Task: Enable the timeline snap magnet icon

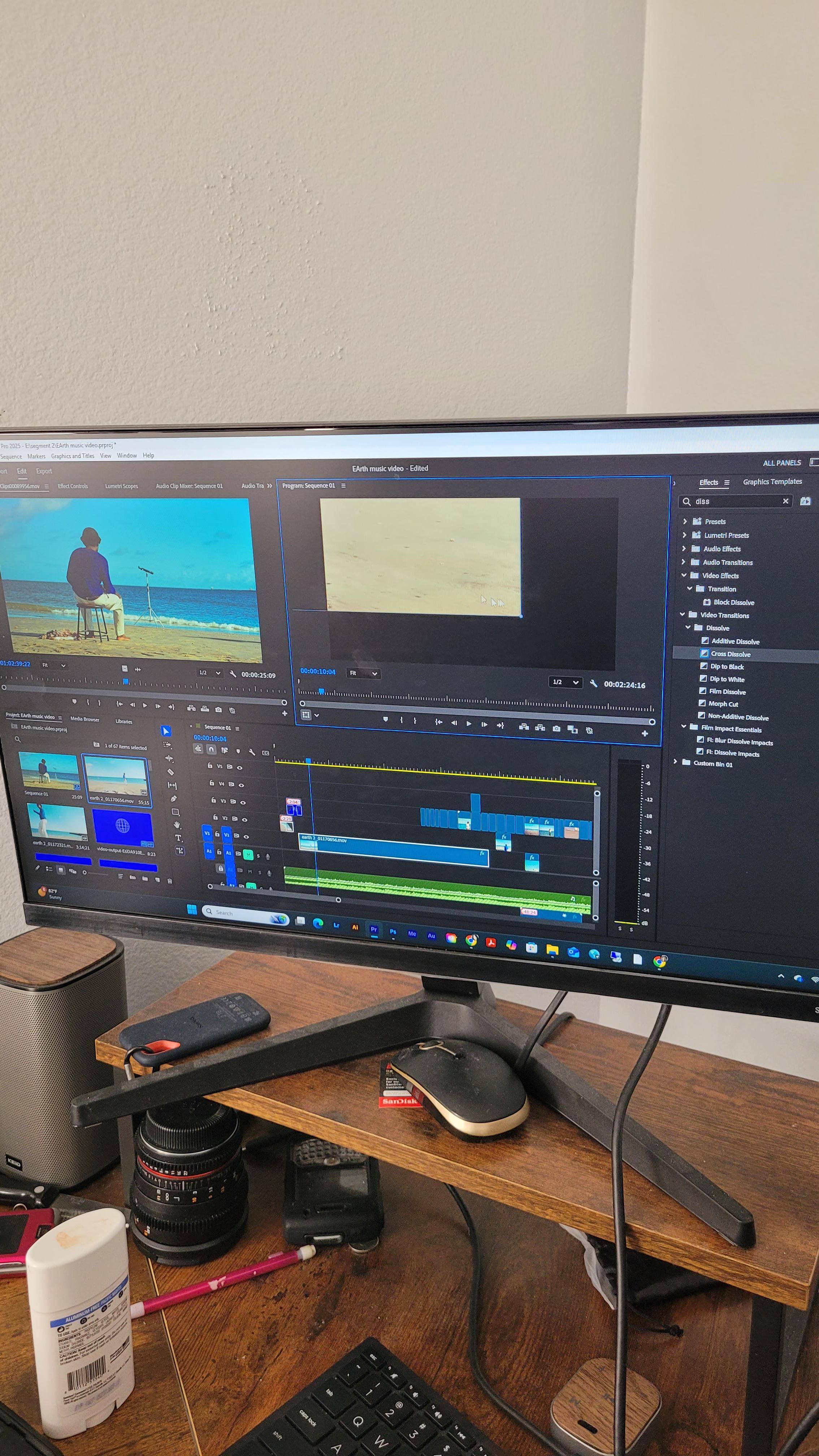Action: tap(211, 749)
